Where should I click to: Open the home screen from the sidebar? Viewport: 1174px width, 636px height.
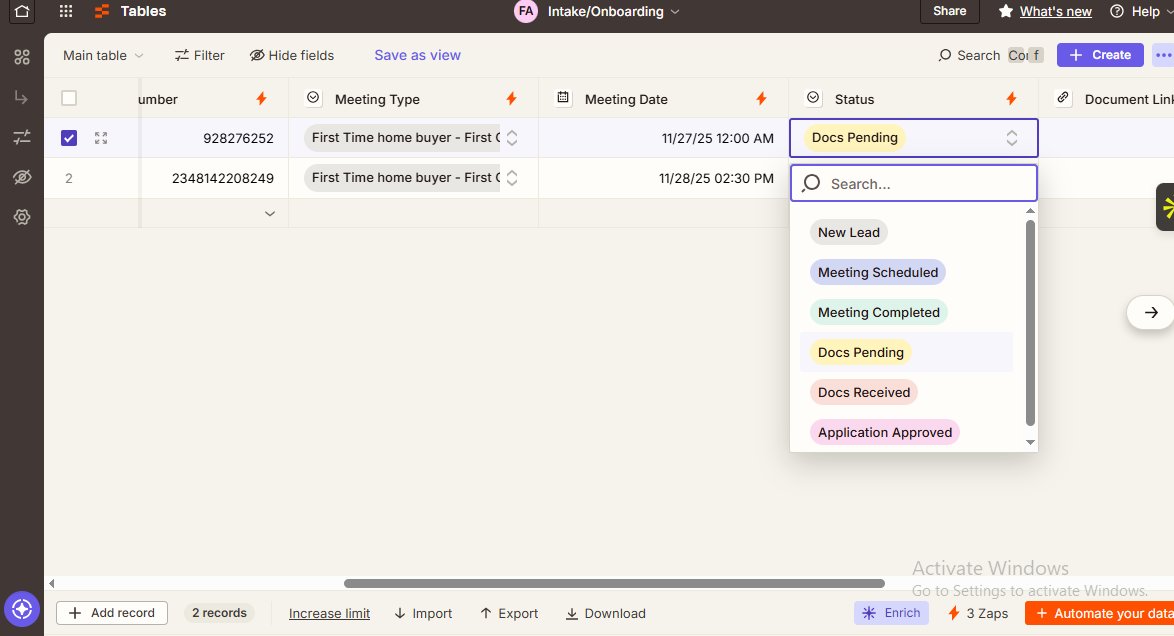[21, 11]
